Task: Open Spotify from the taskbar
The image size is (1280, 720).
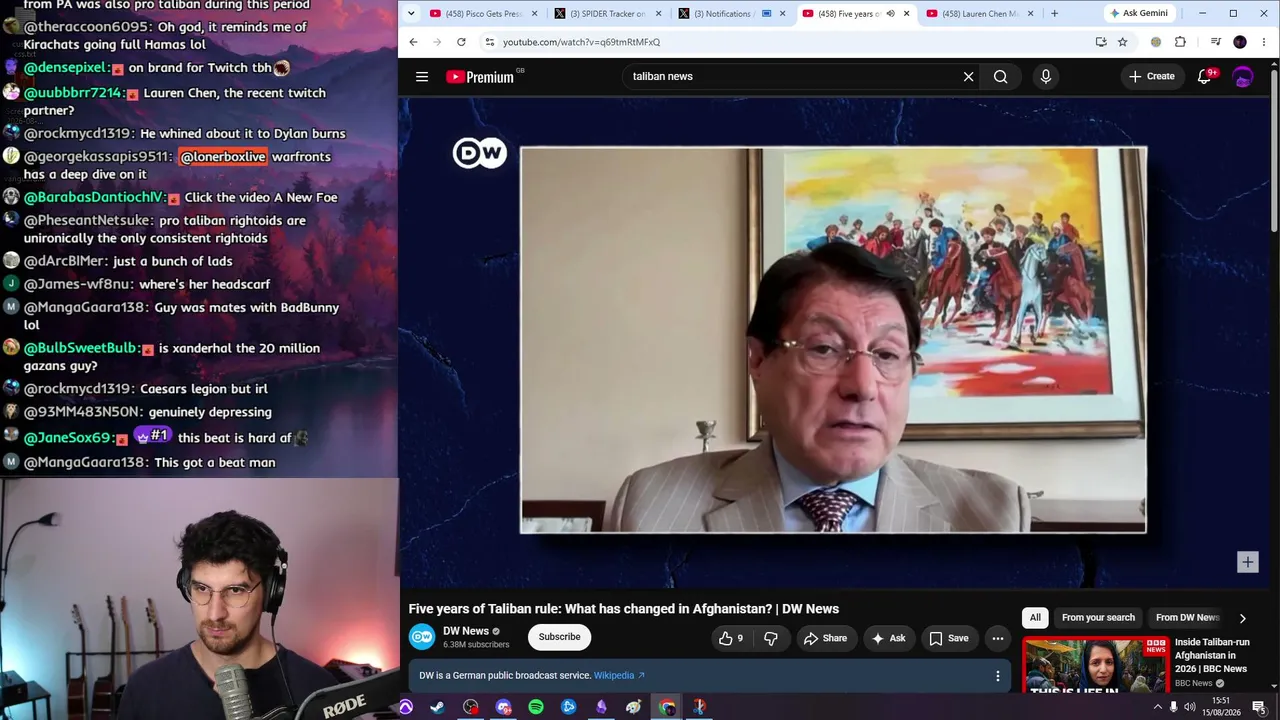Action: (x=536, y=707)
